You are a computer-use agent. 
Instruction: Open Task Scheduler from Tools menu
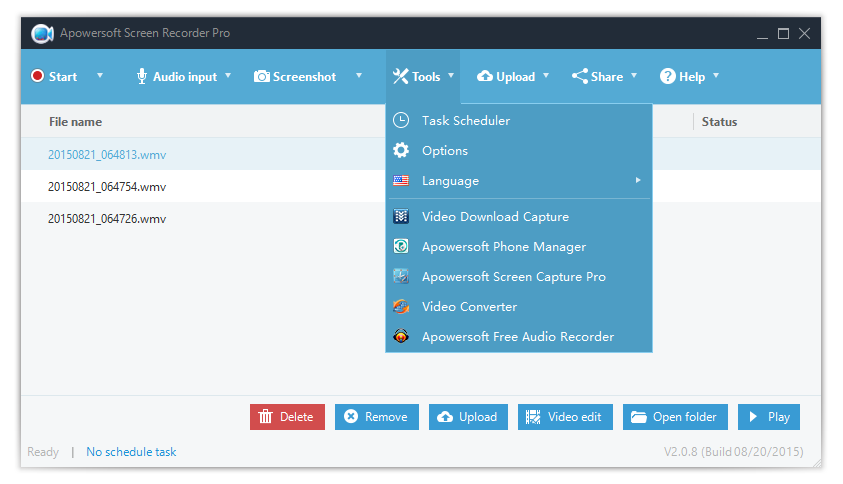click(x=519, y=120)
